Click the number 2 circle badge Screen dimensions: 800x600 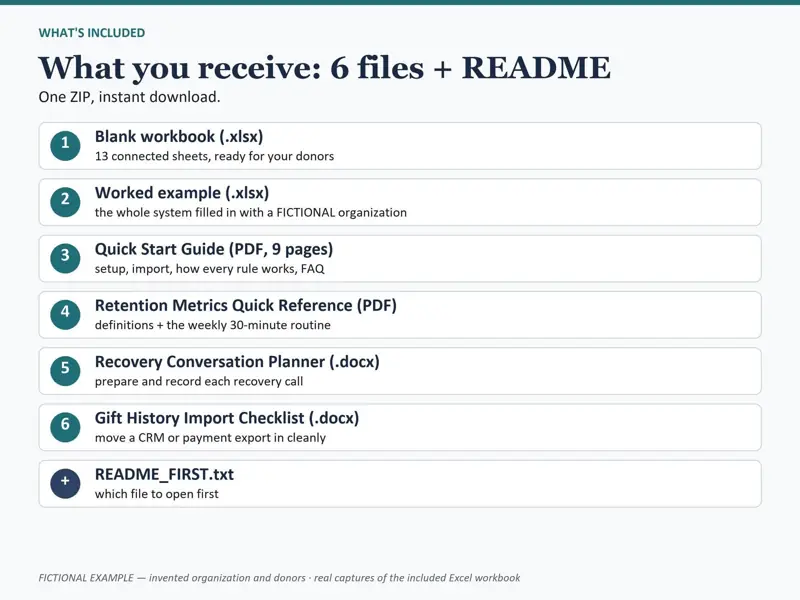pos(65,202)
